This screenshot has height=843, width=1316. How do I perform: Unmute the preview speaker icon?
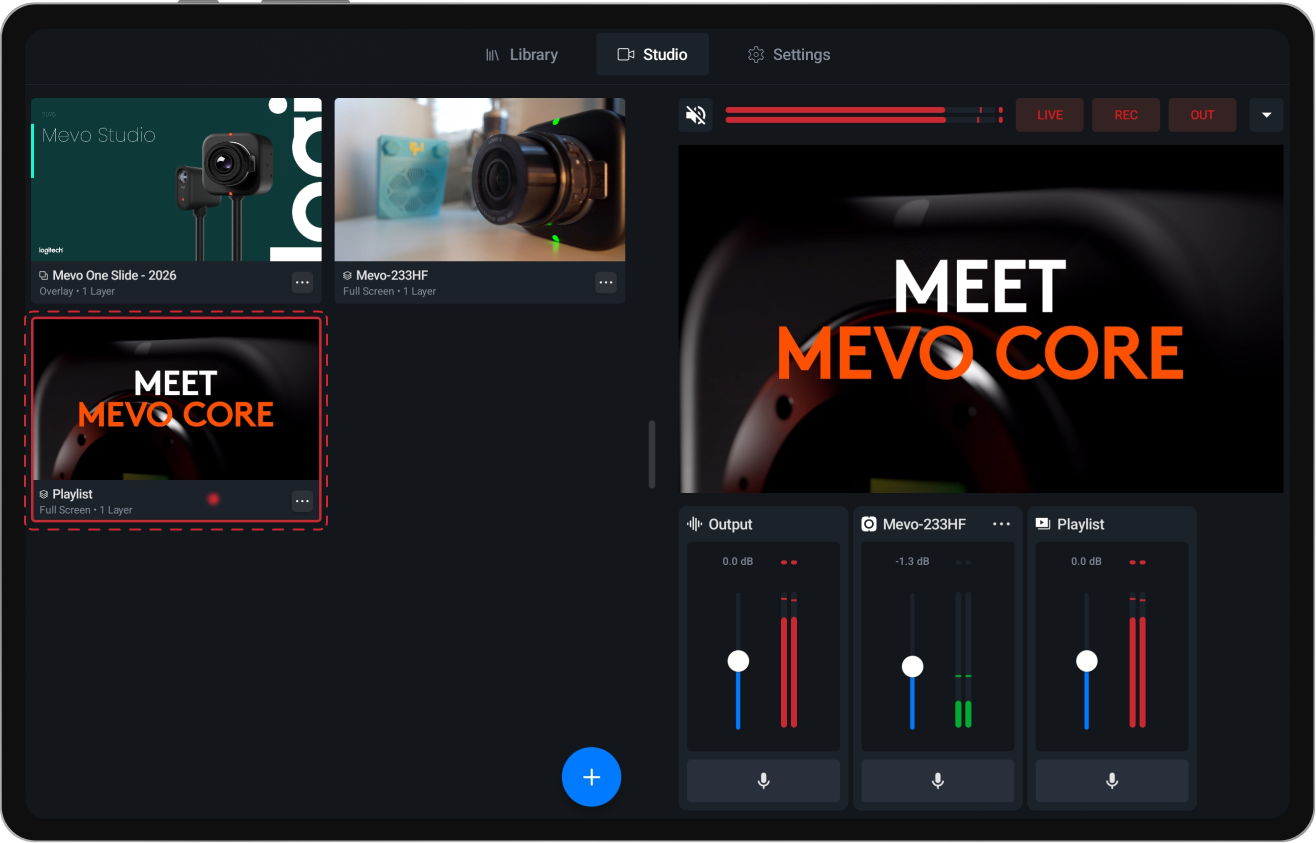click(695, 114)
